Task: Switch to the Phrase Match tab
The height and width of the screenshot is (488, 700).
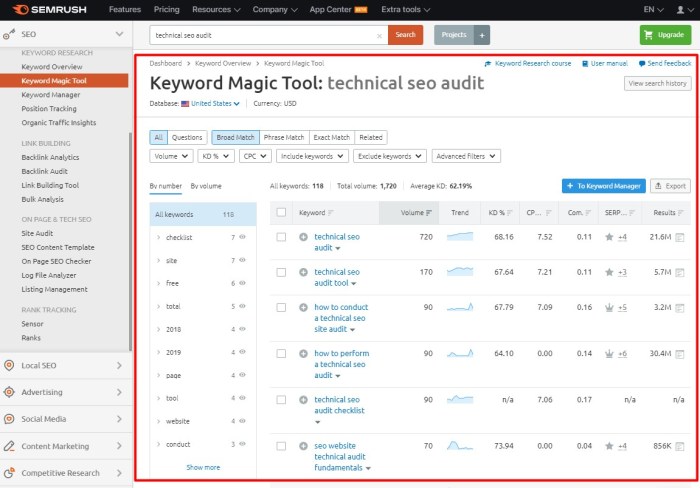Action: [x=284, y=137]
